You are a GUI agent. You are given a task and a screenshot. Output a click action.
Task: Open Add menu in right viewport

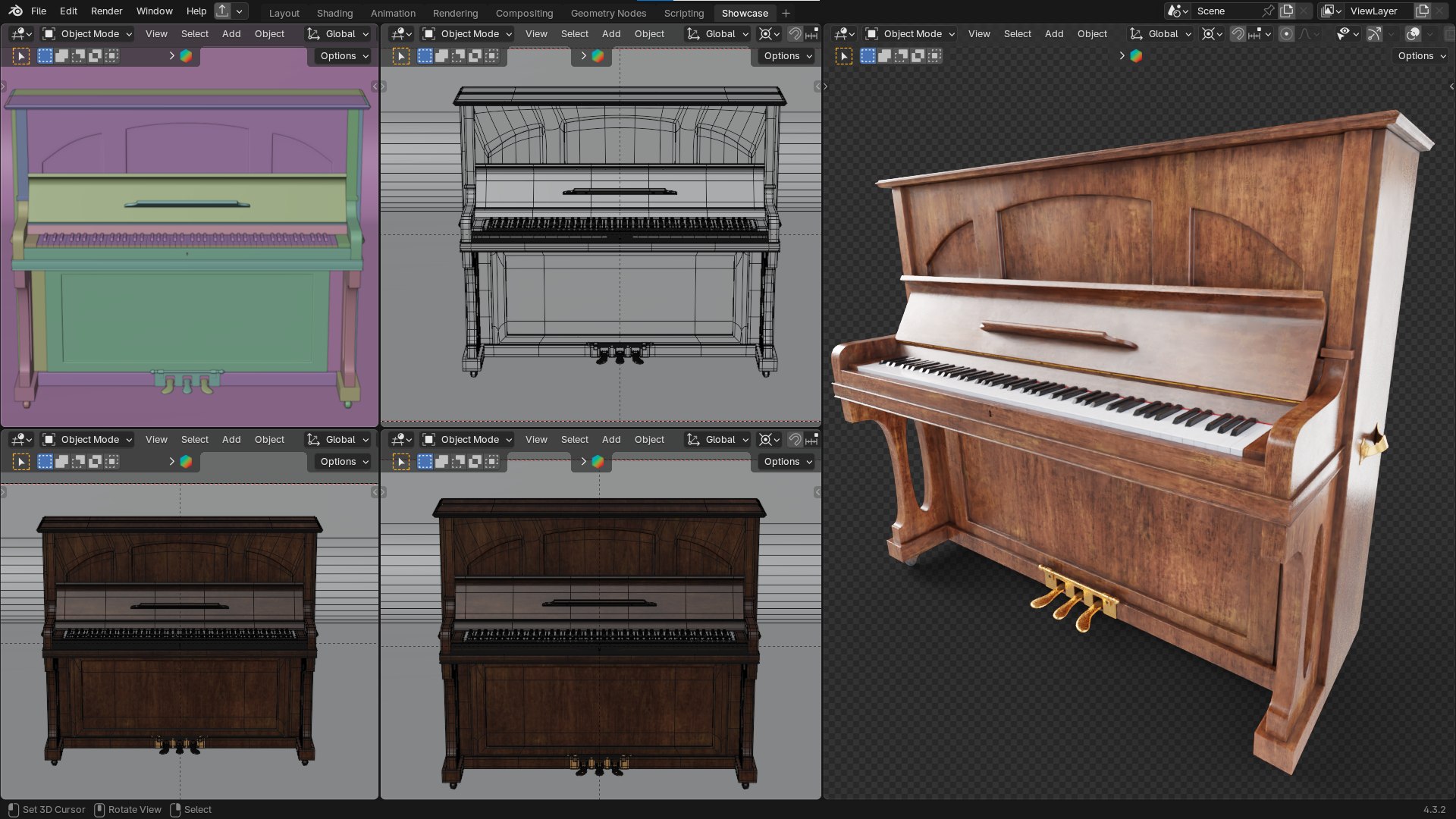tap(1054, 33)
